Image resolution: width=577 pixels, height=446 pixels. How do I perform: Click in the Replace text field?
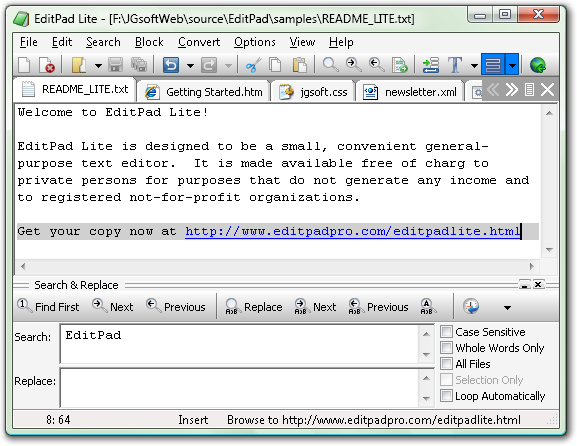[x=239, y=387]
